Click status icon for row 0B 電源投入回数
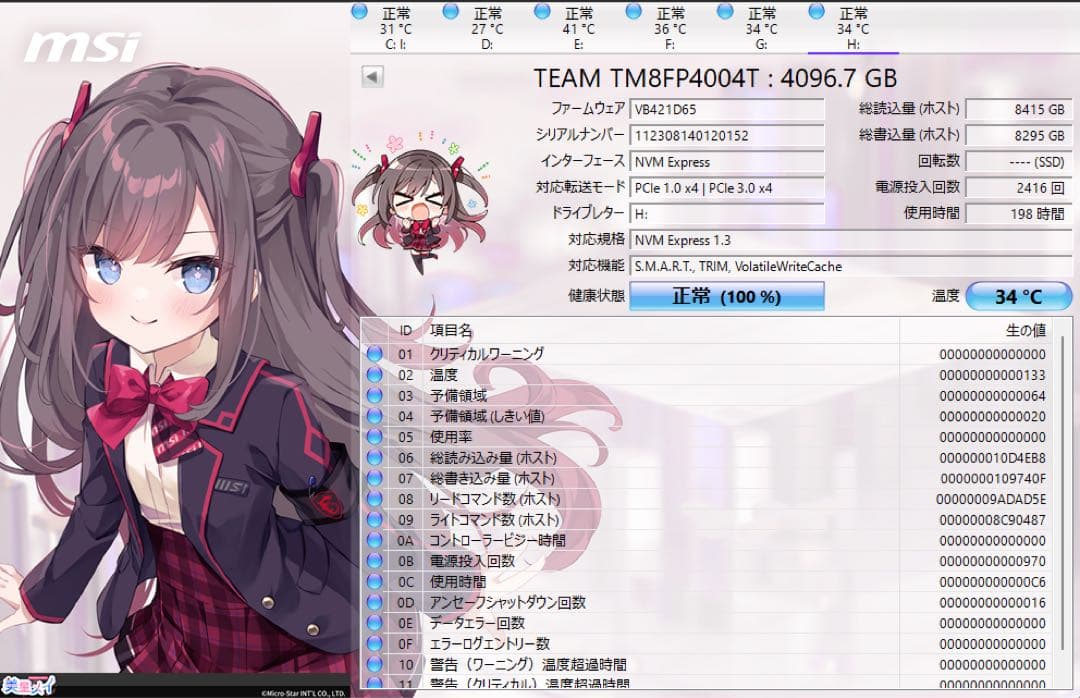 tap(375, 560)
